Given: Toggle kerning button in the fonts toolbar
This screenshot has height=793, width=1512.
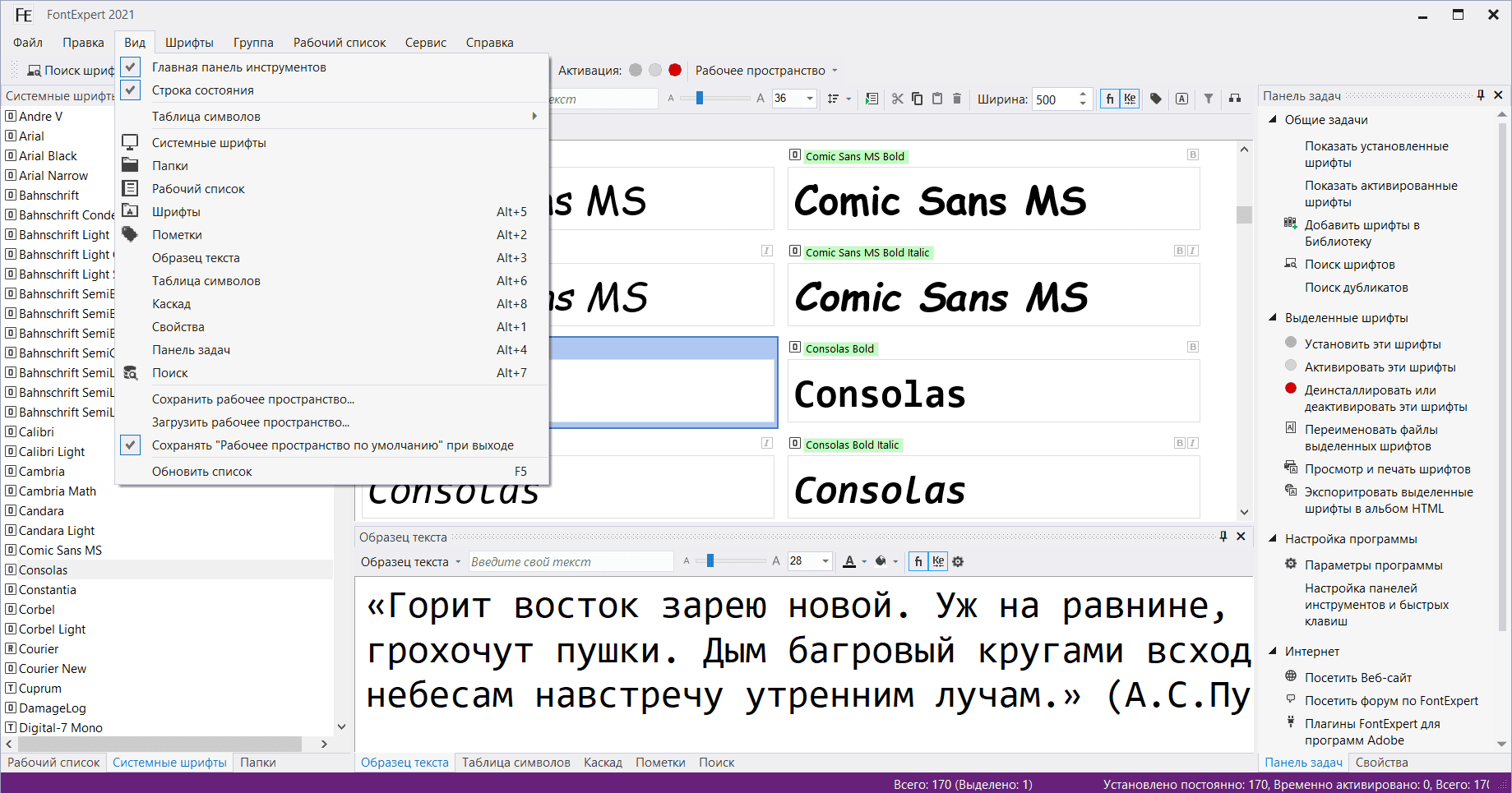Looking at the screenshot, I should coord(1130,99).
